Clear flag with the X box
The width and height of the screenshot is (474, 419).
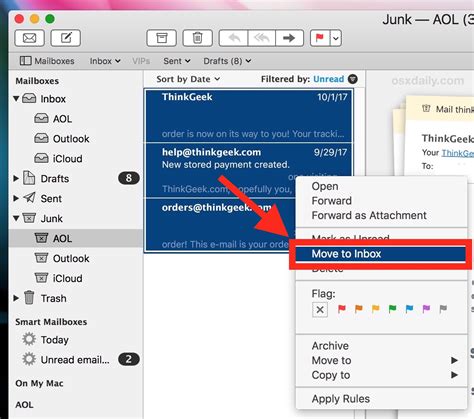click(x=320, y=310)
